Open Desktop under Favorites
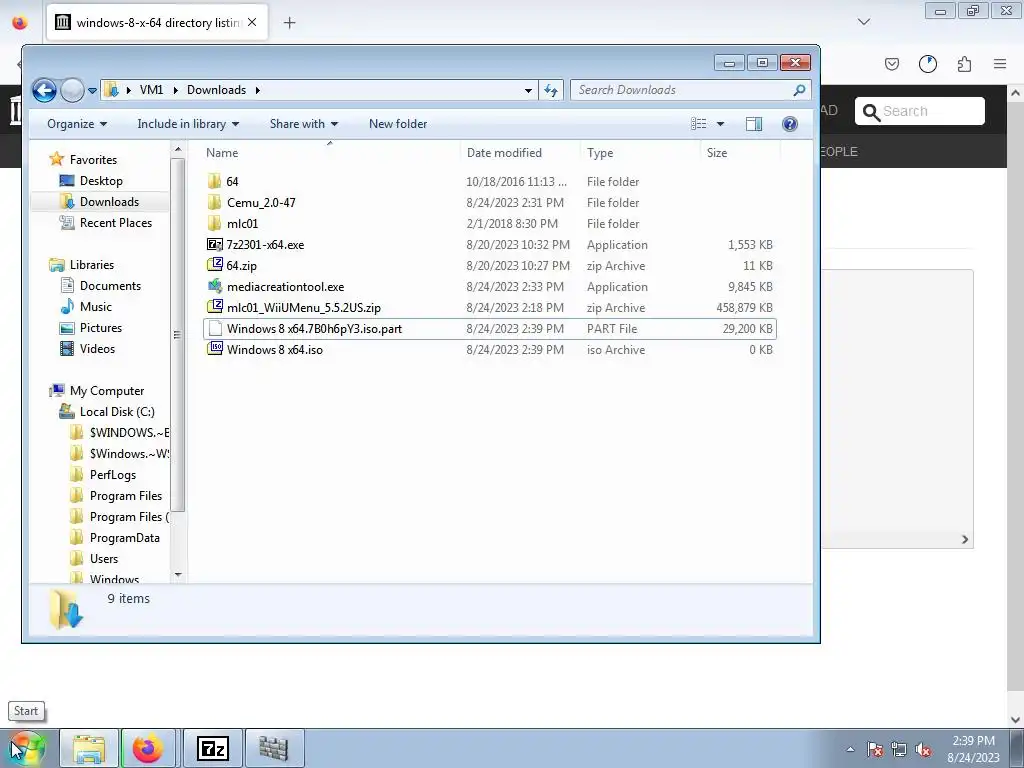Screen dimensions: 1024x768 tap(101, 180)
